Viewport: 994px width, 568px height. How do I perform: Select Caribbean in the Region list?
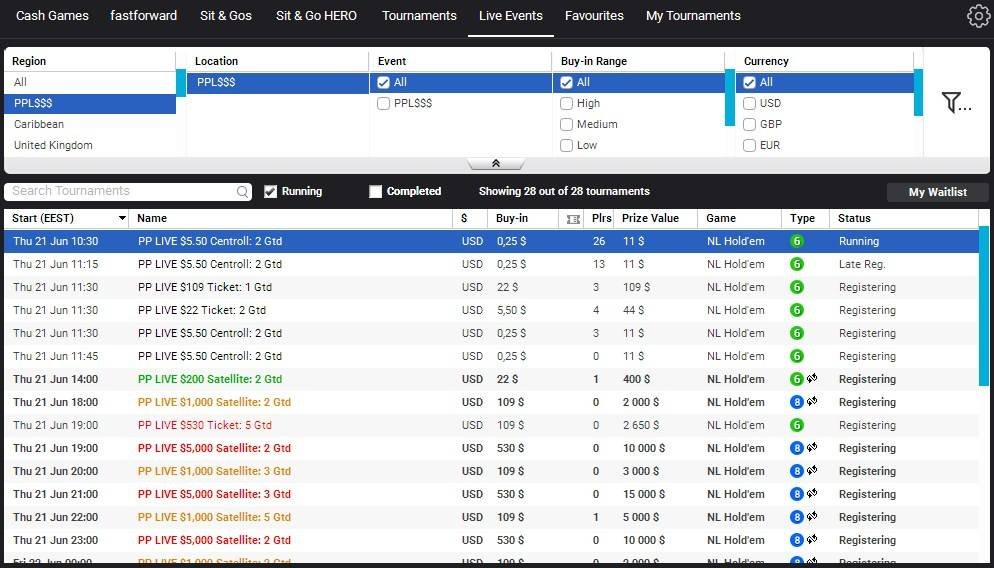pyautogui.click(x=39, y=124)
